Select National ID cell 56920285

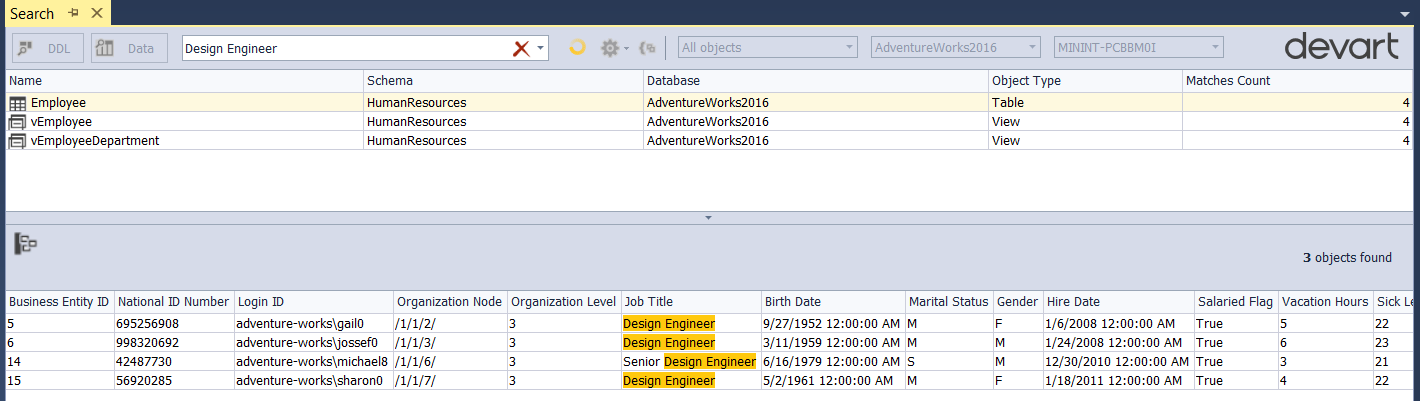tap(173, 380)
